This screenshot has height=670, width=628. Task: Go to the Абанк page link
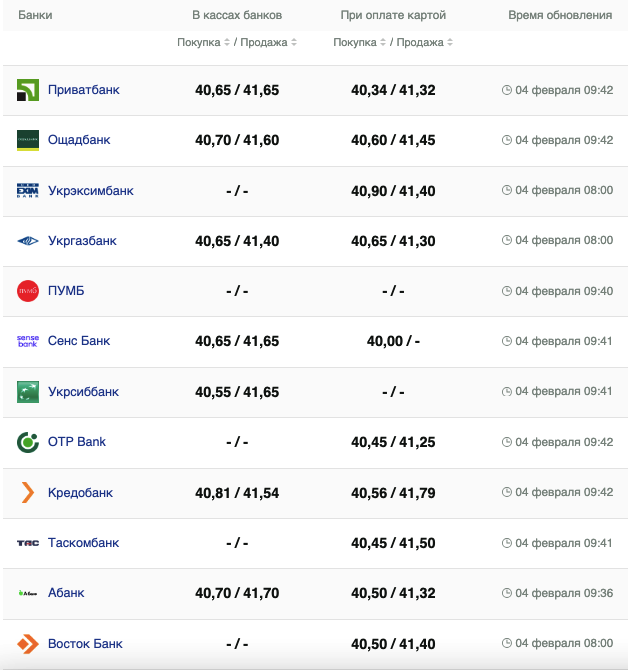click(x=66, y=593)
